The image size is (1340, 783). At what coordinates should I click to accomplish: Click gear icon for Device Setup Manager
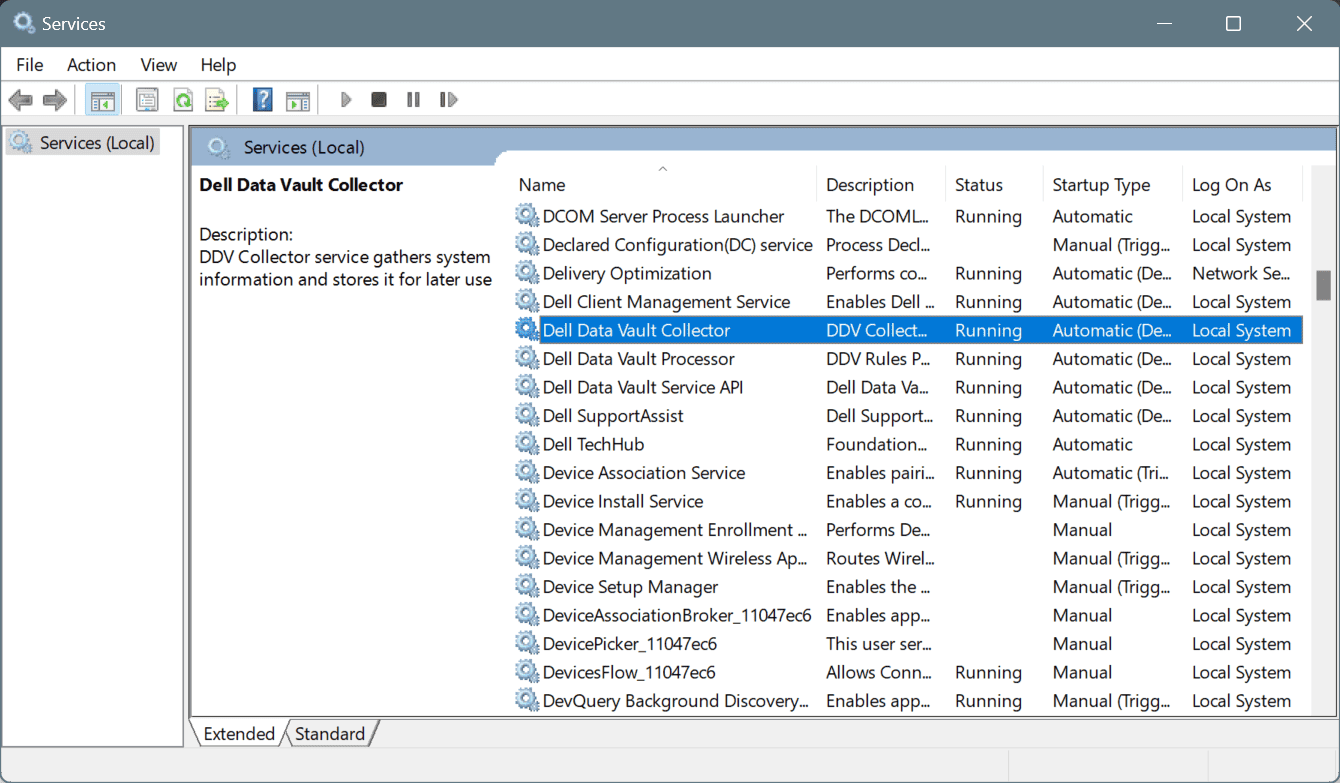click(x=527, y=587)
